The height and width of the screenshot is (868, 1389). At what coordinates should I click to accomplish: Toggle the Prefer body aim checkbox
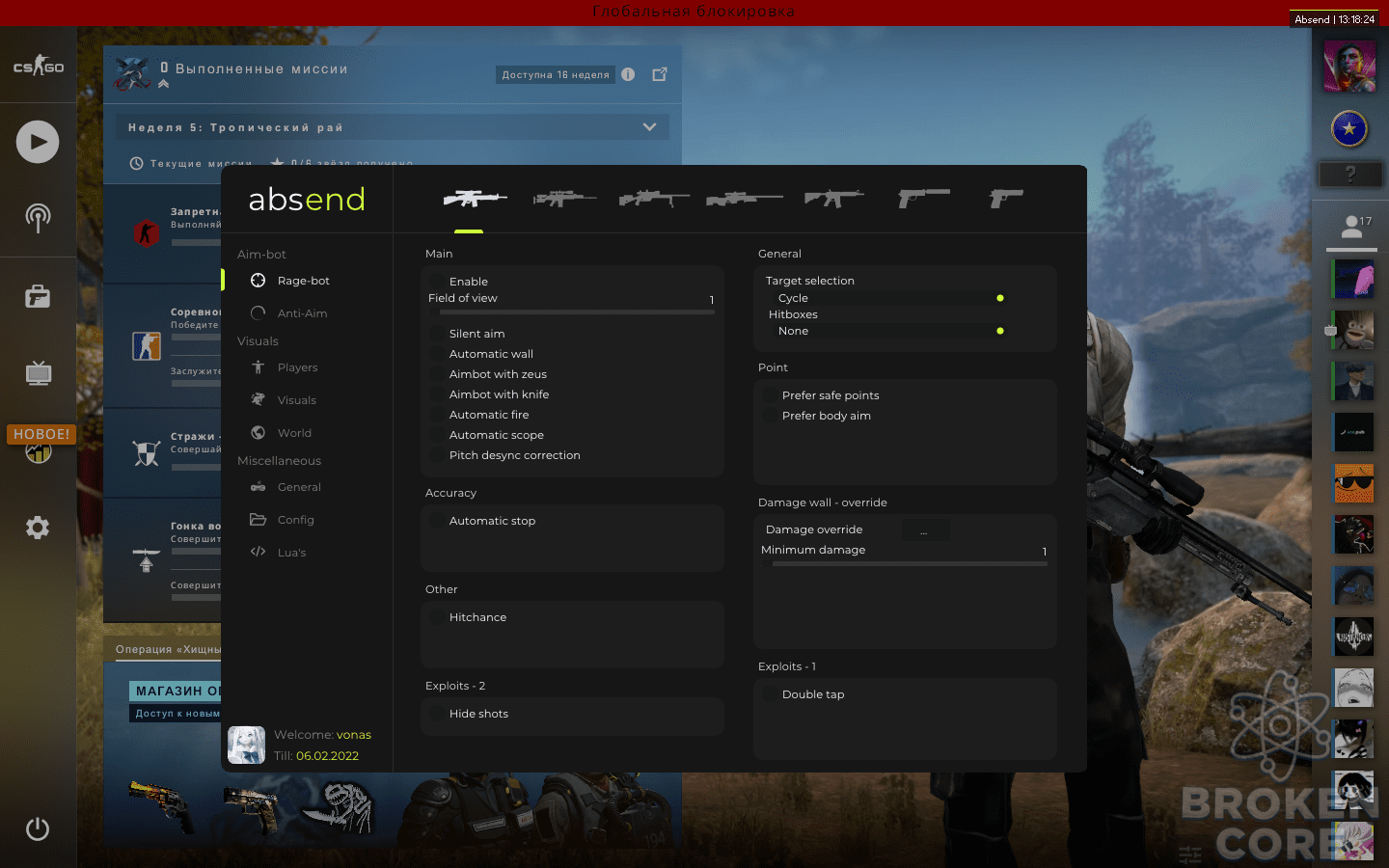pyautogui.click(x=770, y=416)
